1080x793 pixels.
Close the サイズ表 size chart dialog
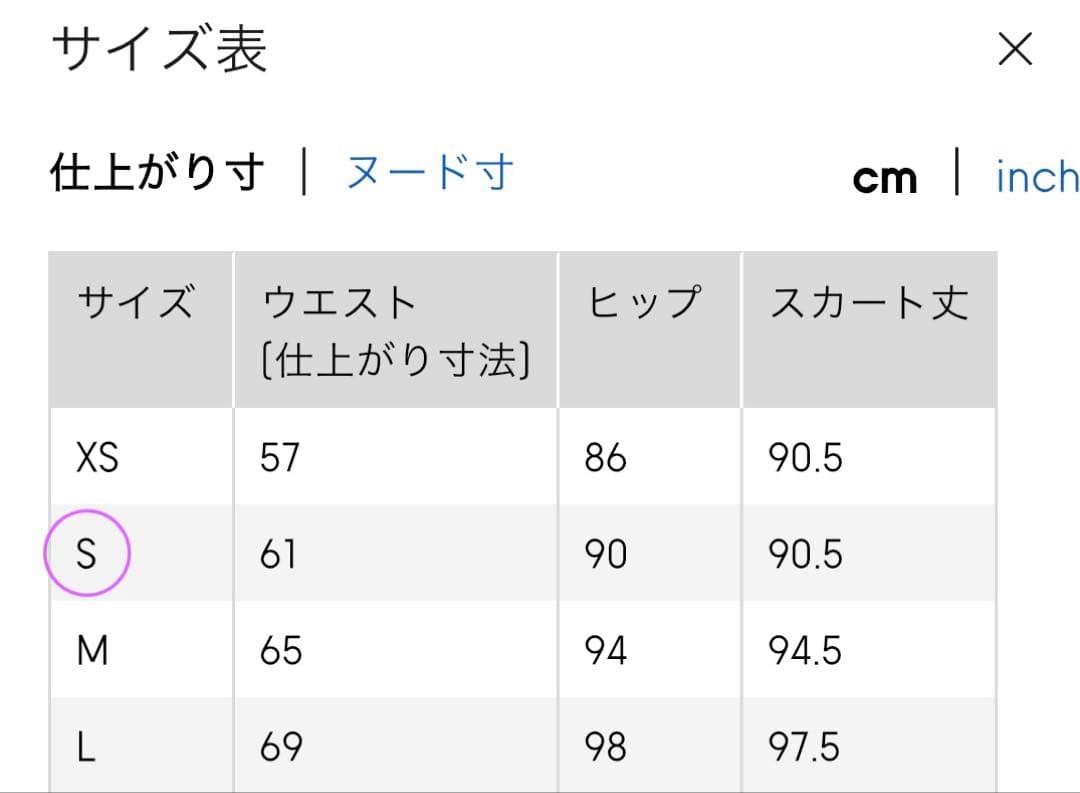click(x=1014, y=49)
